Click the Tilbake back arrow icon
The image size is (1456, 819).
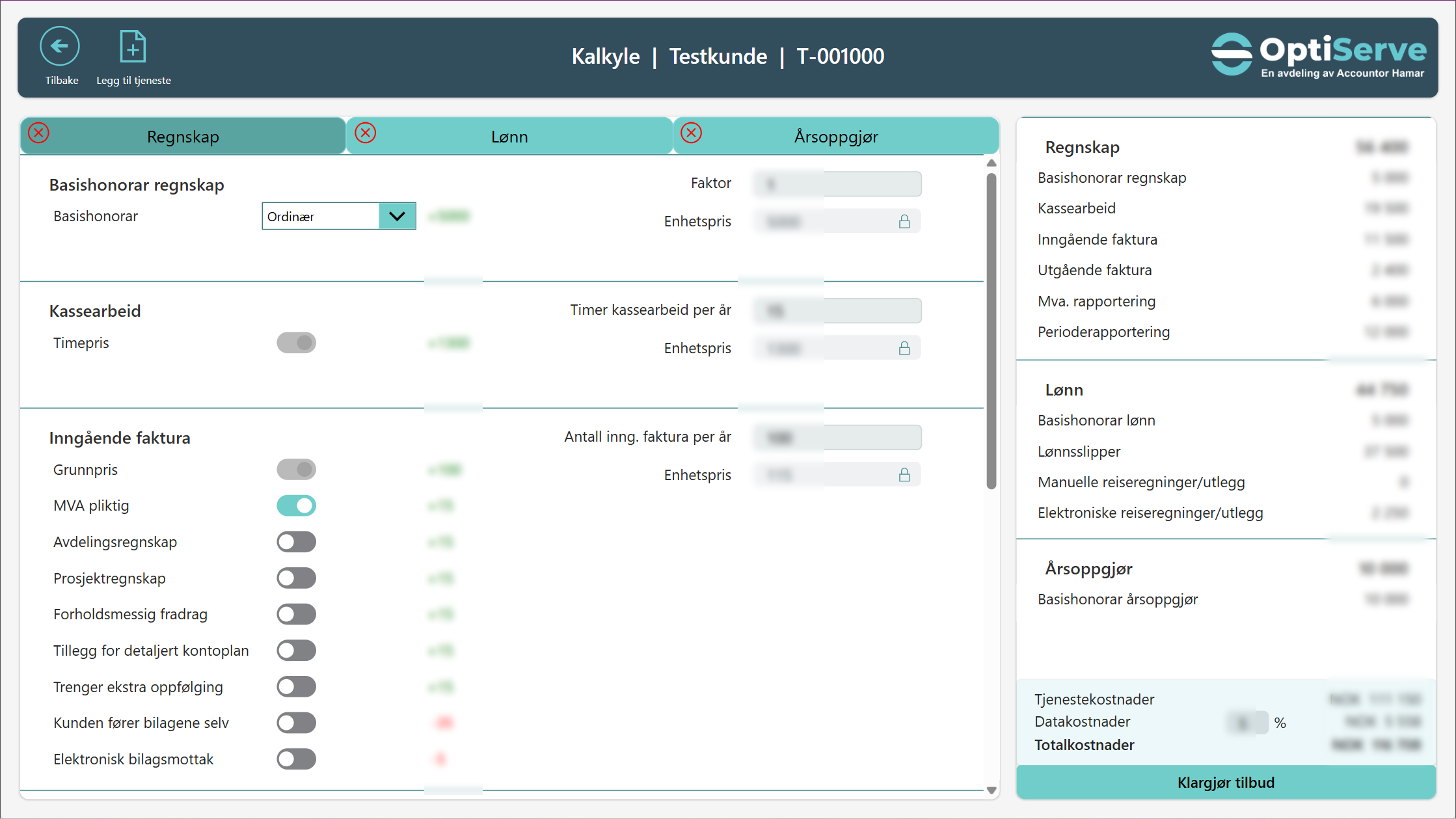coord(60,46)
